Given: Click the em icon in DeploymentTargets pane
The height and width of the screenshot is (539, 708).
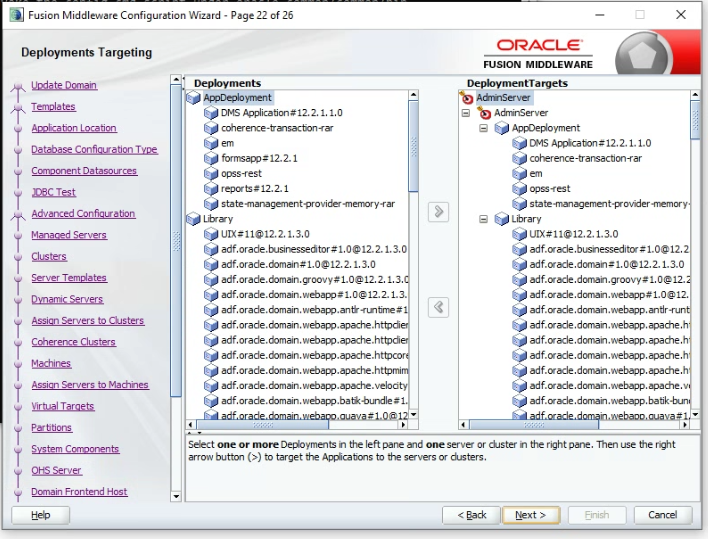Looking at the screenshot, I should tap(519, 173).
